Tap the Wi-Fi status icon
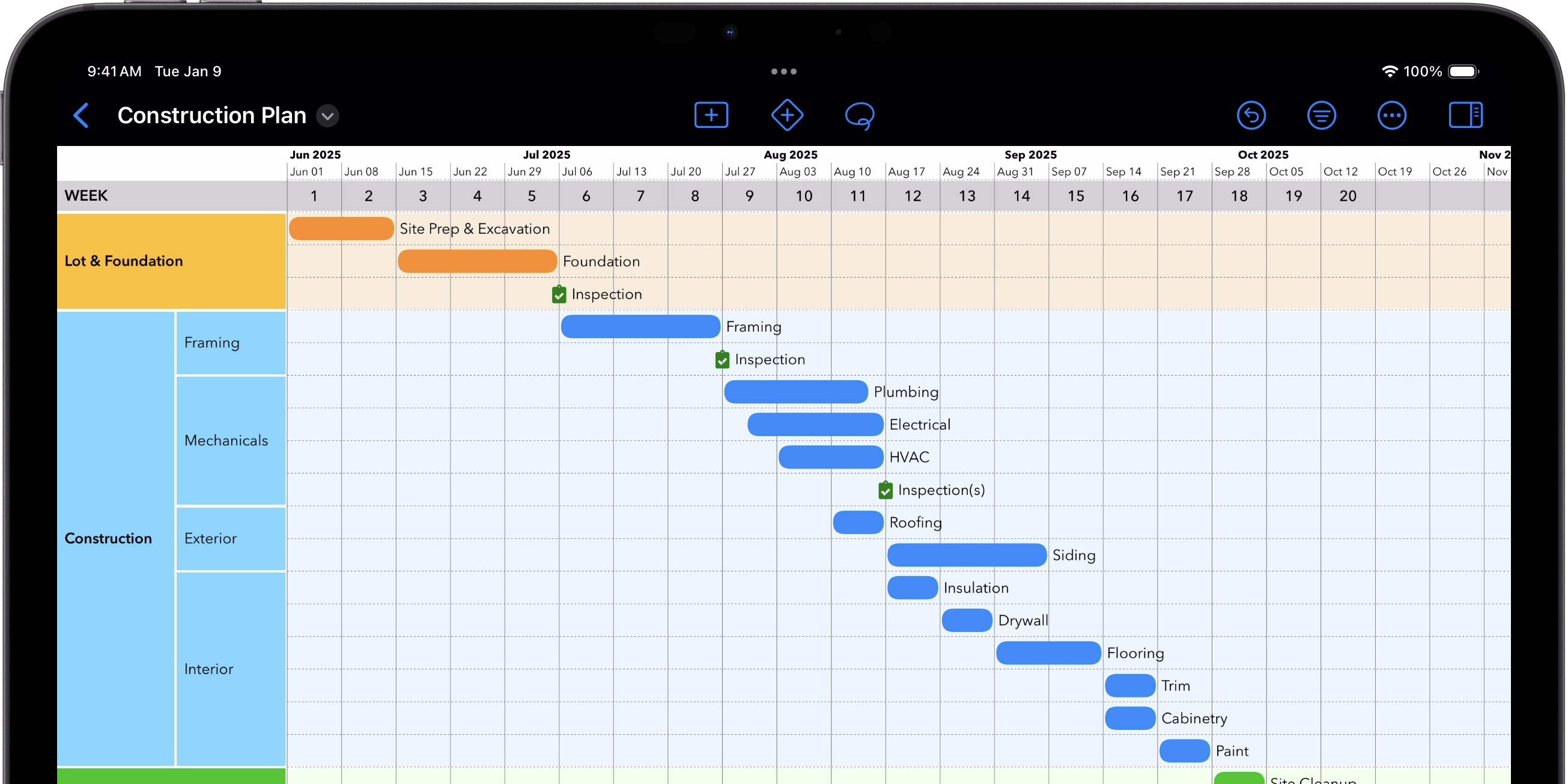Image resolution: width=1568 pixels, height=784 pixels. tap(1390, 71)
